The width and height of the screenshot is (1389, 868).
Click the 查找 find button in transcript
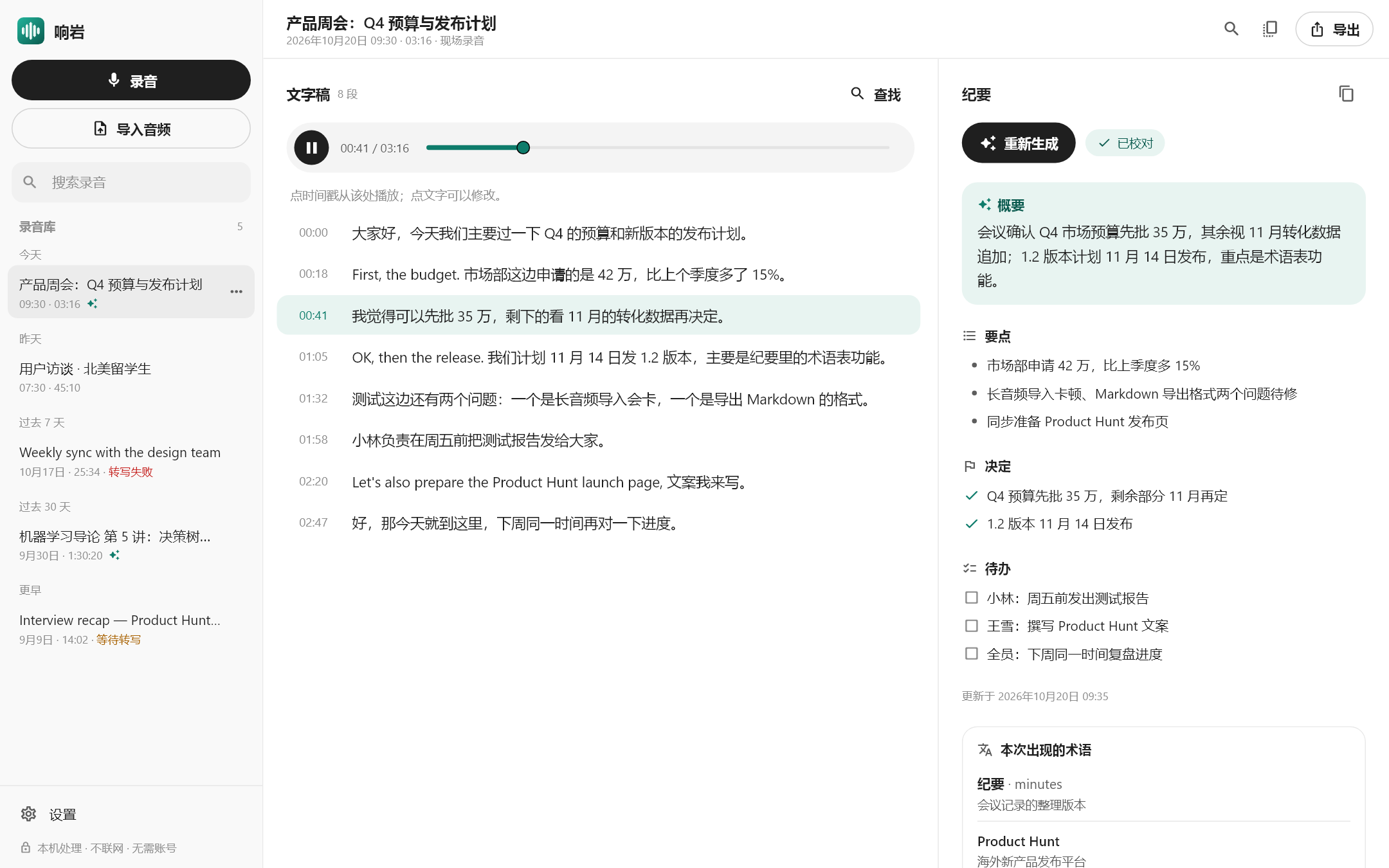(876, 95)
